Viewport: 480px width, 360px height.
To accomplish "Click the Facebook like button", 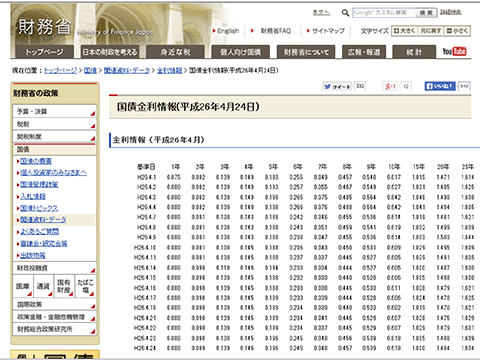I will [440, 86].
